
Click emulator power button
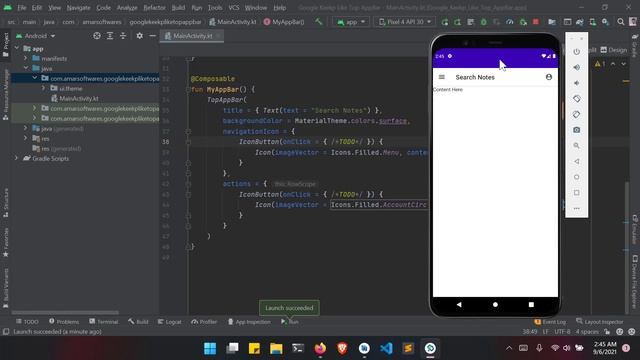click(576, 52)
